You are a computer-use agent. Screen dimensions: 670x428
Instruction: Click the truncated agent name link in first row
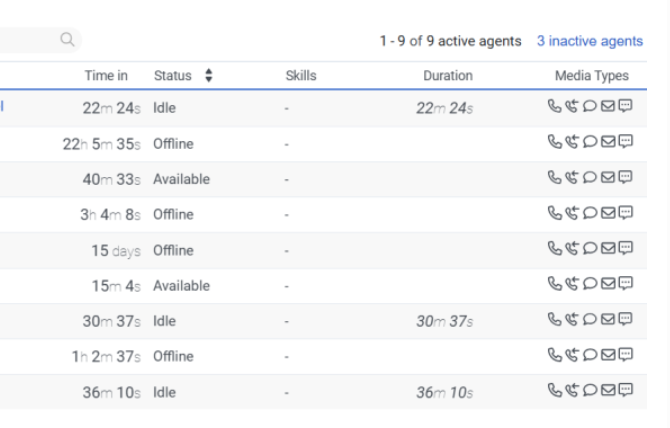click(x=2, y=108)
